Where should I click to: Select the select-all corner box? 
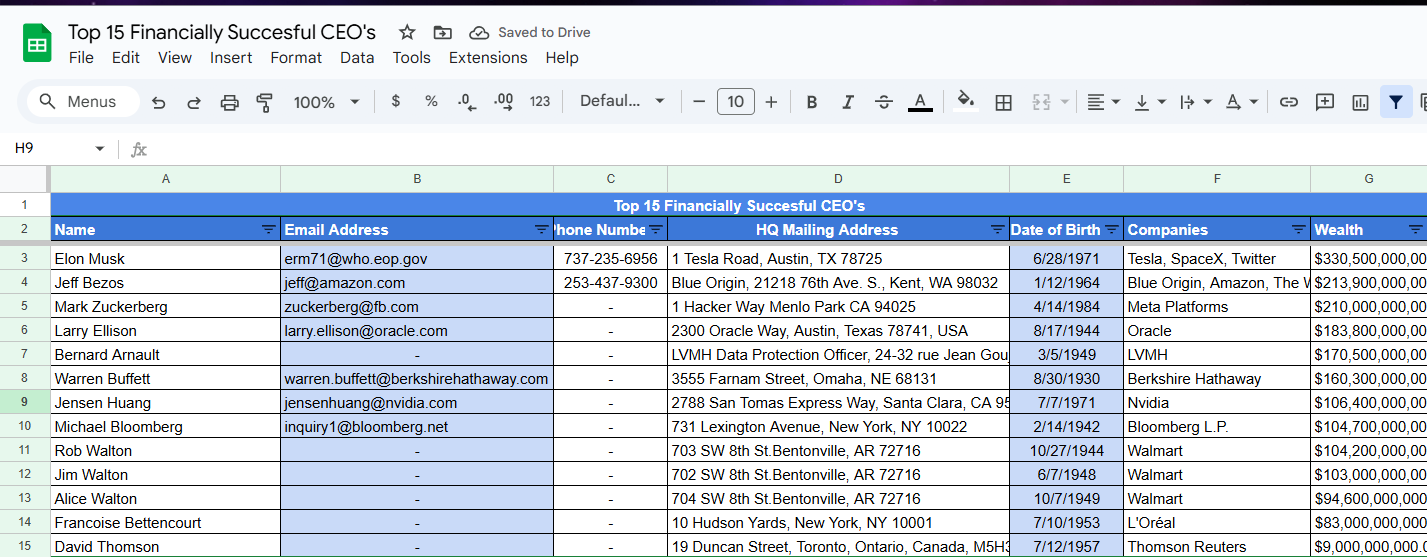[24, 179]
